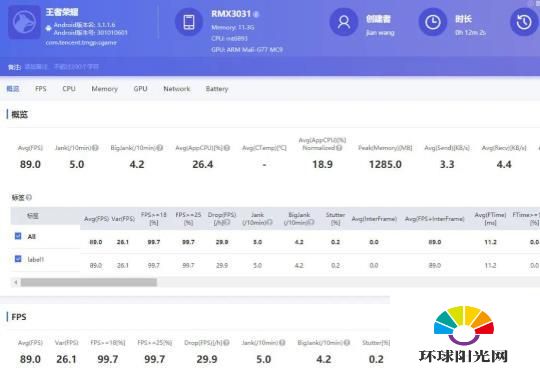Image resolution: width=540 pixels, height=372 pixels.
Task: Open the CPU tab
Action: point(69,89)
